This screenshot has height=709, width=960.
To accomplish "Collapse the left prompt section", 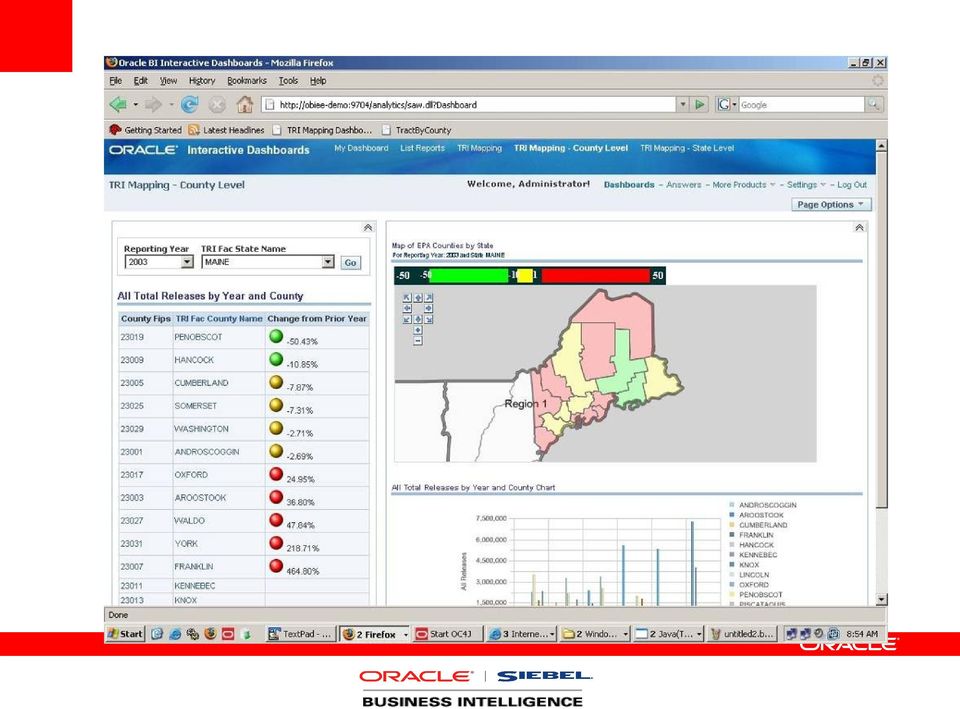I will (367, 228).
